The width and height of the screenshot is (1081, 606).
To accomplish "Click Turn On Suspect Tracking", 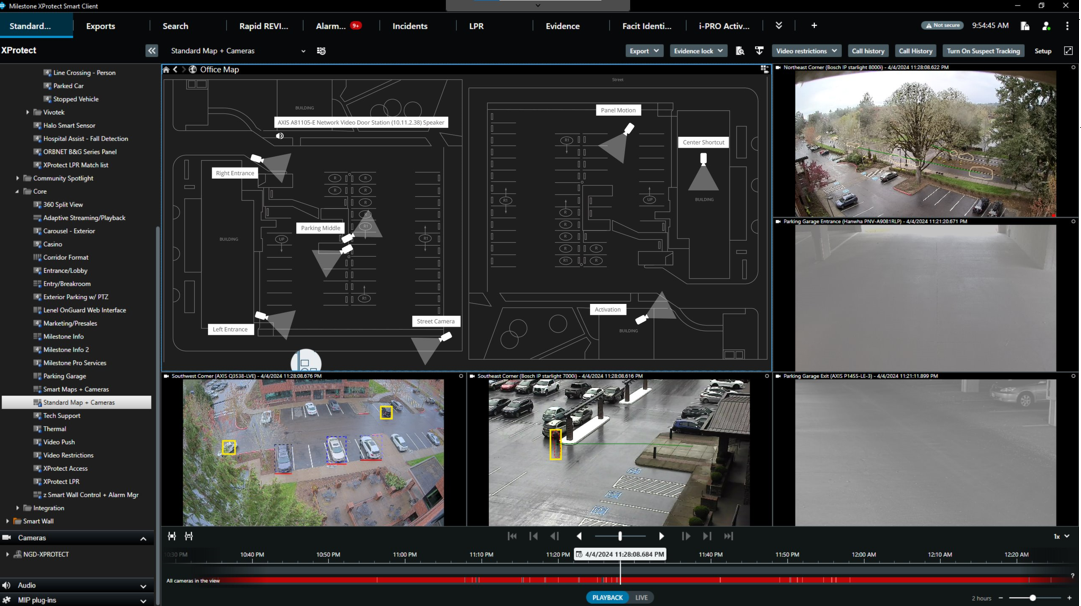I will point(982,51).
